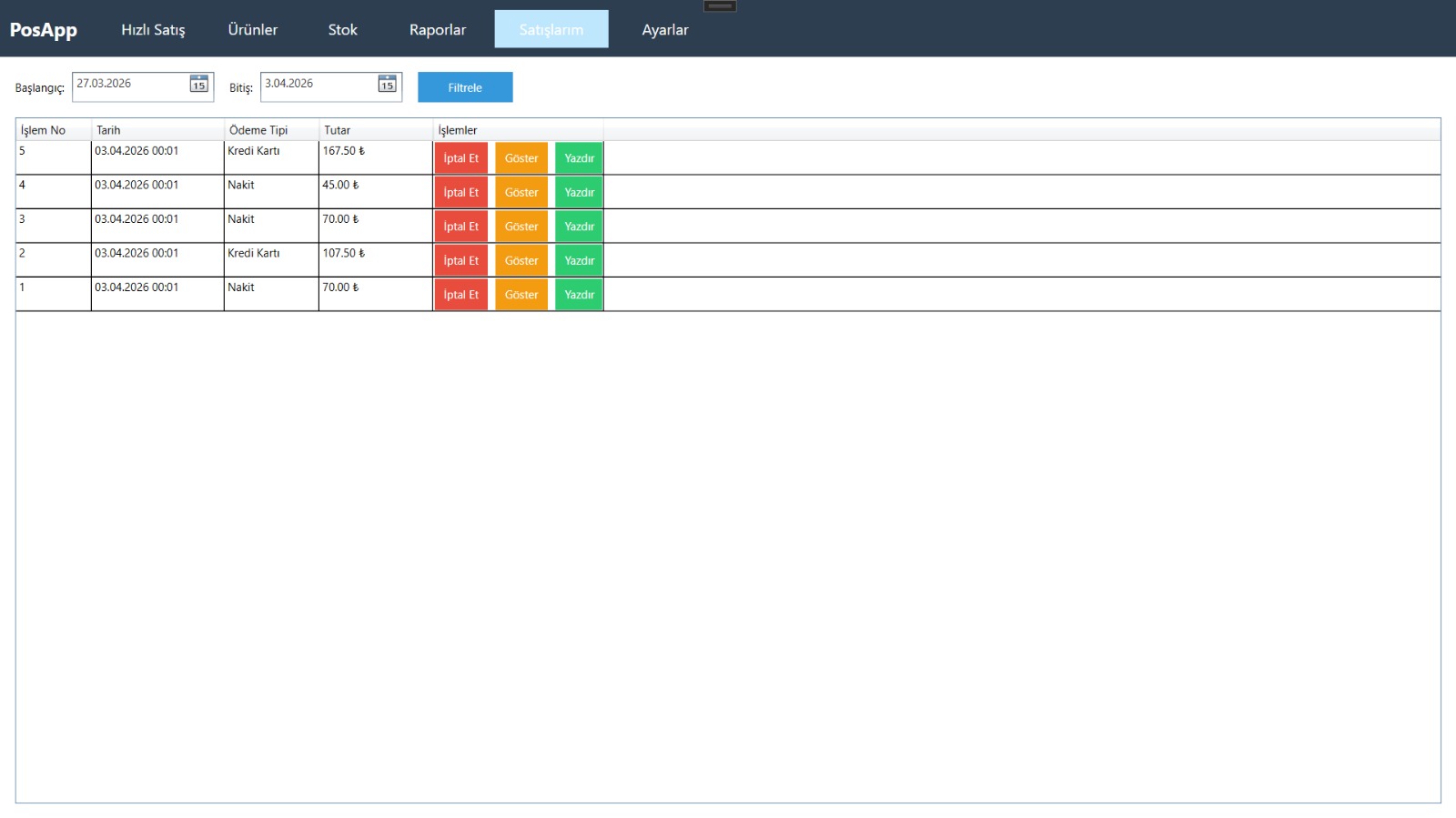Switch to the Ürünler tab
This screenshot has height=818, width=1456.
click(253, 29)
